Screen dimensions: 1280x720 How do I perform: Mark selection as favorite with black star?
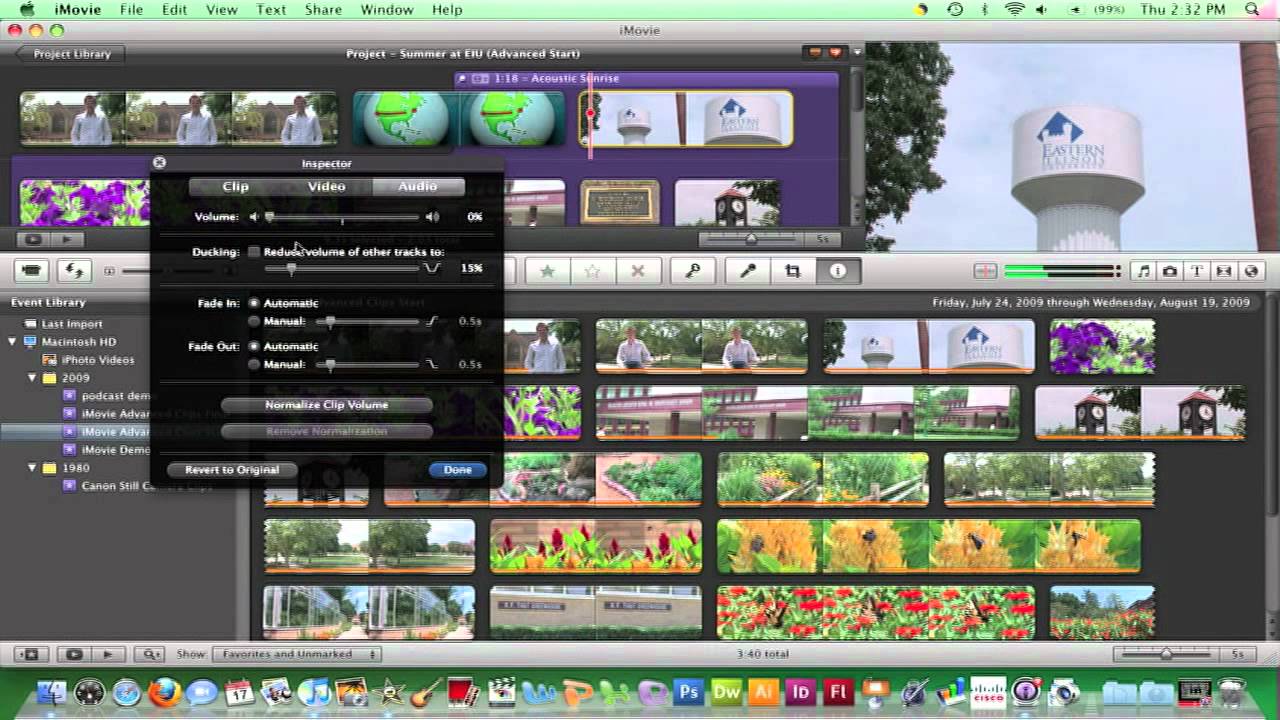coord(547,271)
